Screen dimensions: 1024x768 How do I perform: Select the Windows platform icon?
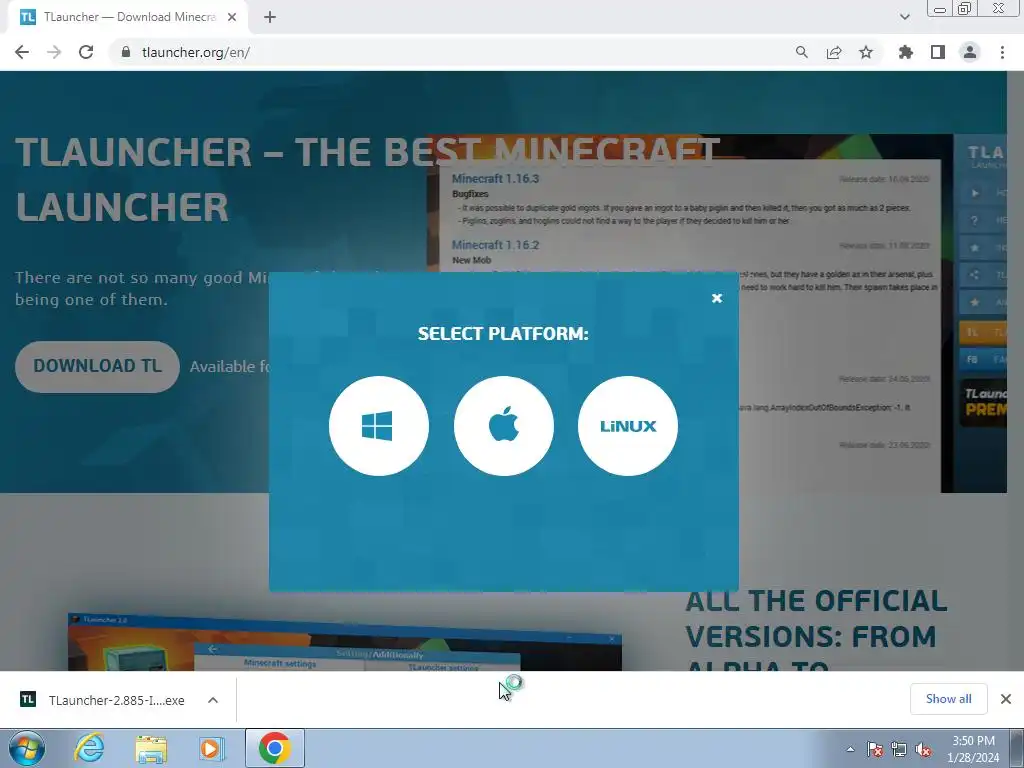pyautogui.click(x=379, y=426)
